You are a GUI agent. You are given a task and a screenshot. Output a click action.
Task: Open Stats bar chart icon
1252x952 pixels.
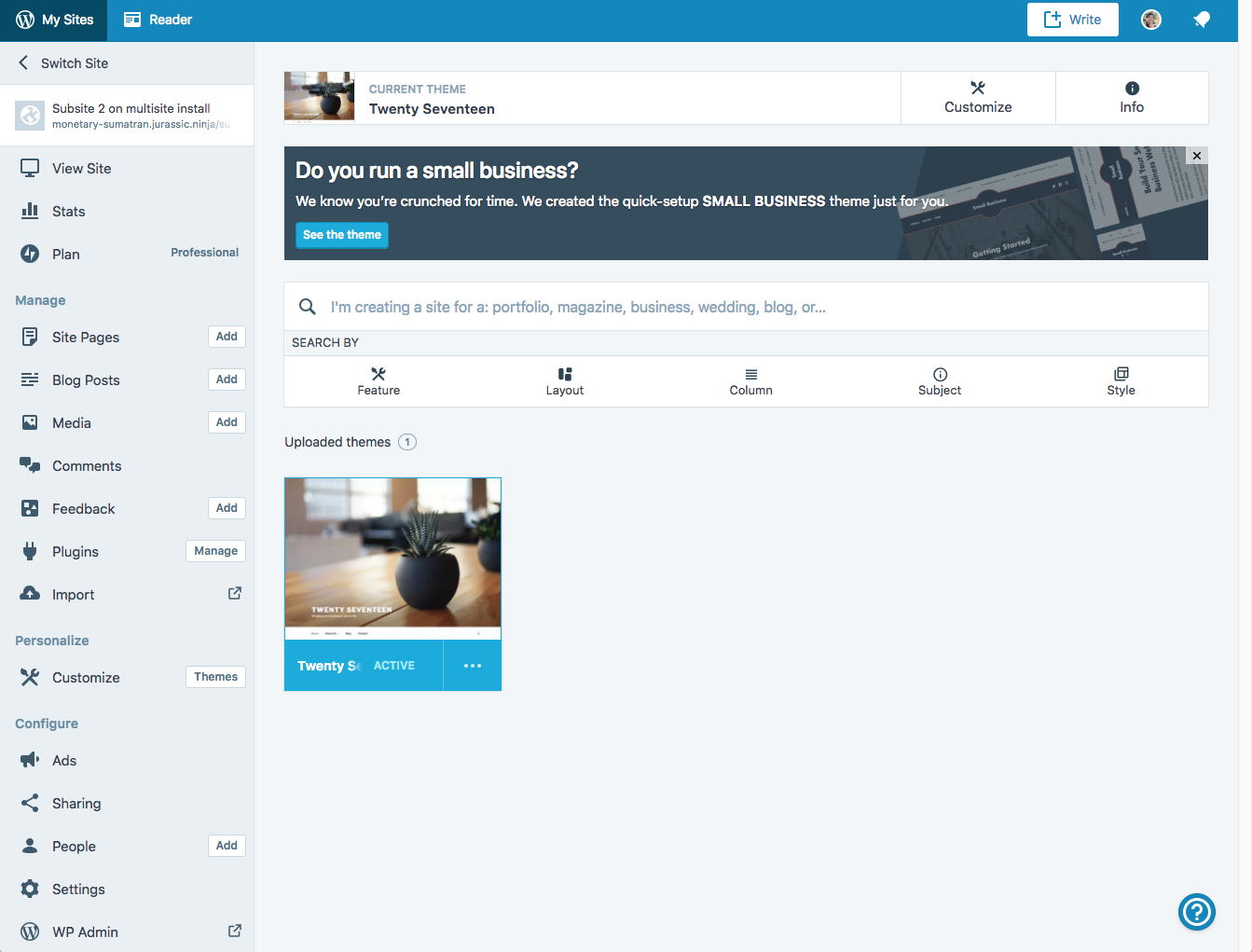(x=30, y=211)
